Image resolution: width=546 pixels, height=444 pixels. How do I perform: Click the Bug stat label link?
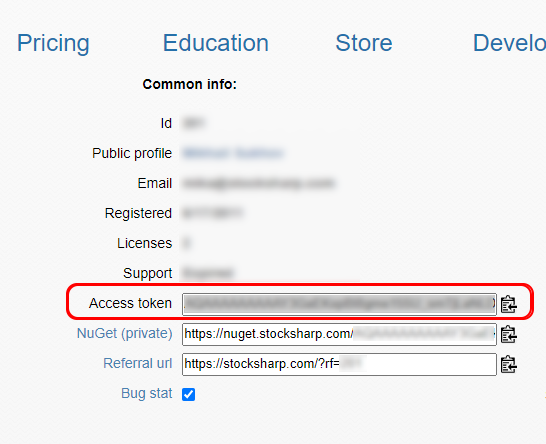point(147,393)
